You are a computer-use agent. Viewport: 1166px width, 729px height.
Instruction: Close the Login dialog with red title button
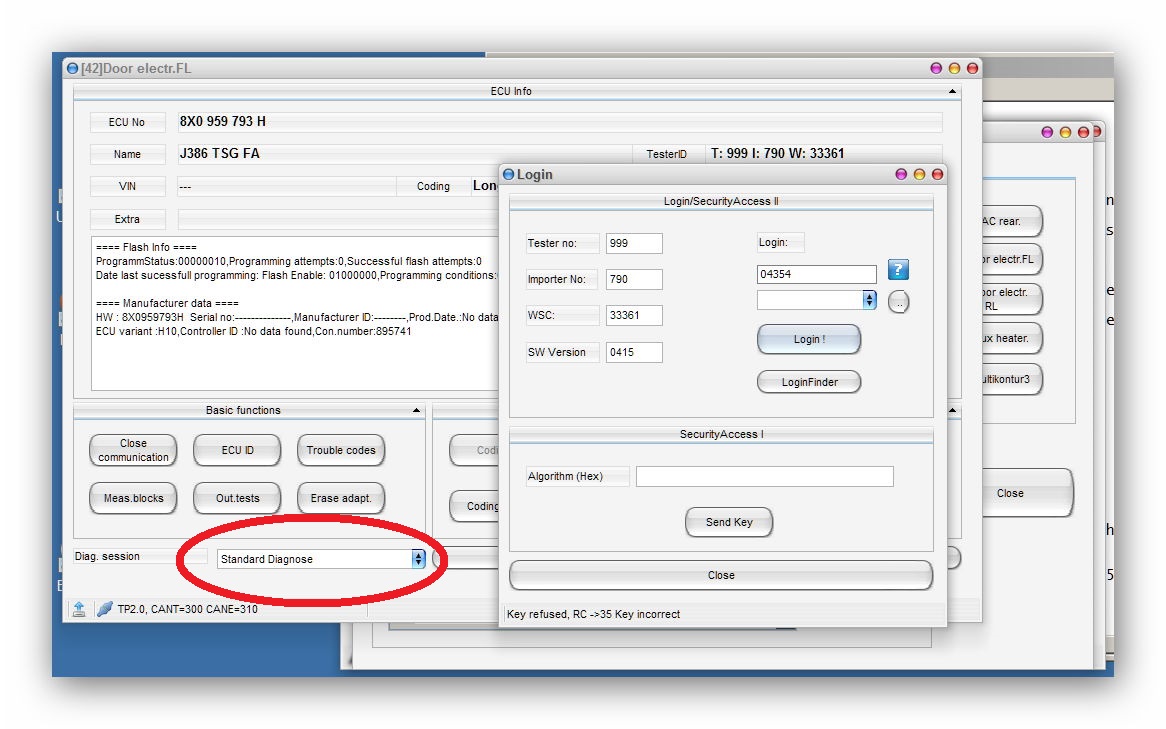(x=937, y=174)
